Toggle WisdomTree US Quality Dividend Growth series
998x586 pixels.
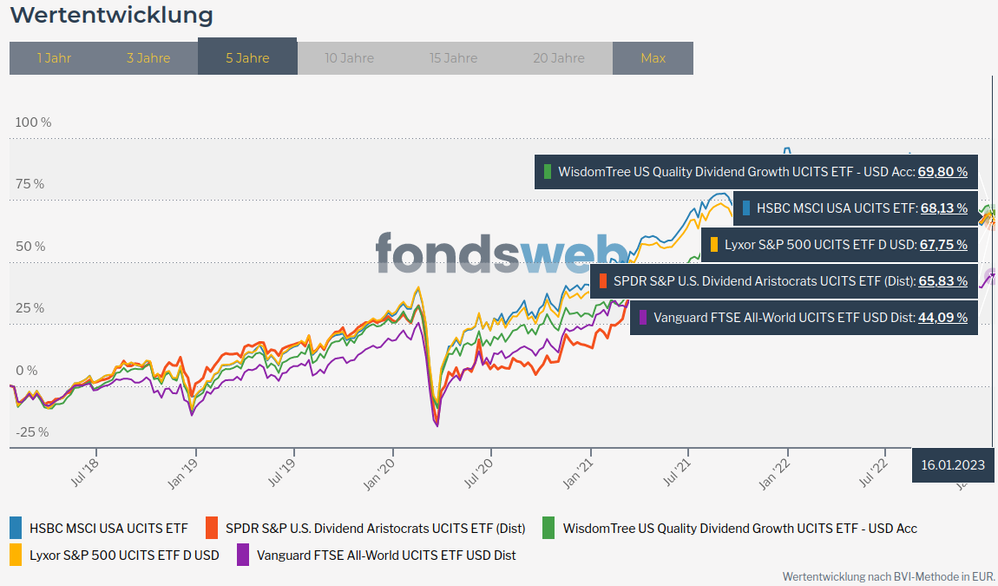click(x=740, y=528)
